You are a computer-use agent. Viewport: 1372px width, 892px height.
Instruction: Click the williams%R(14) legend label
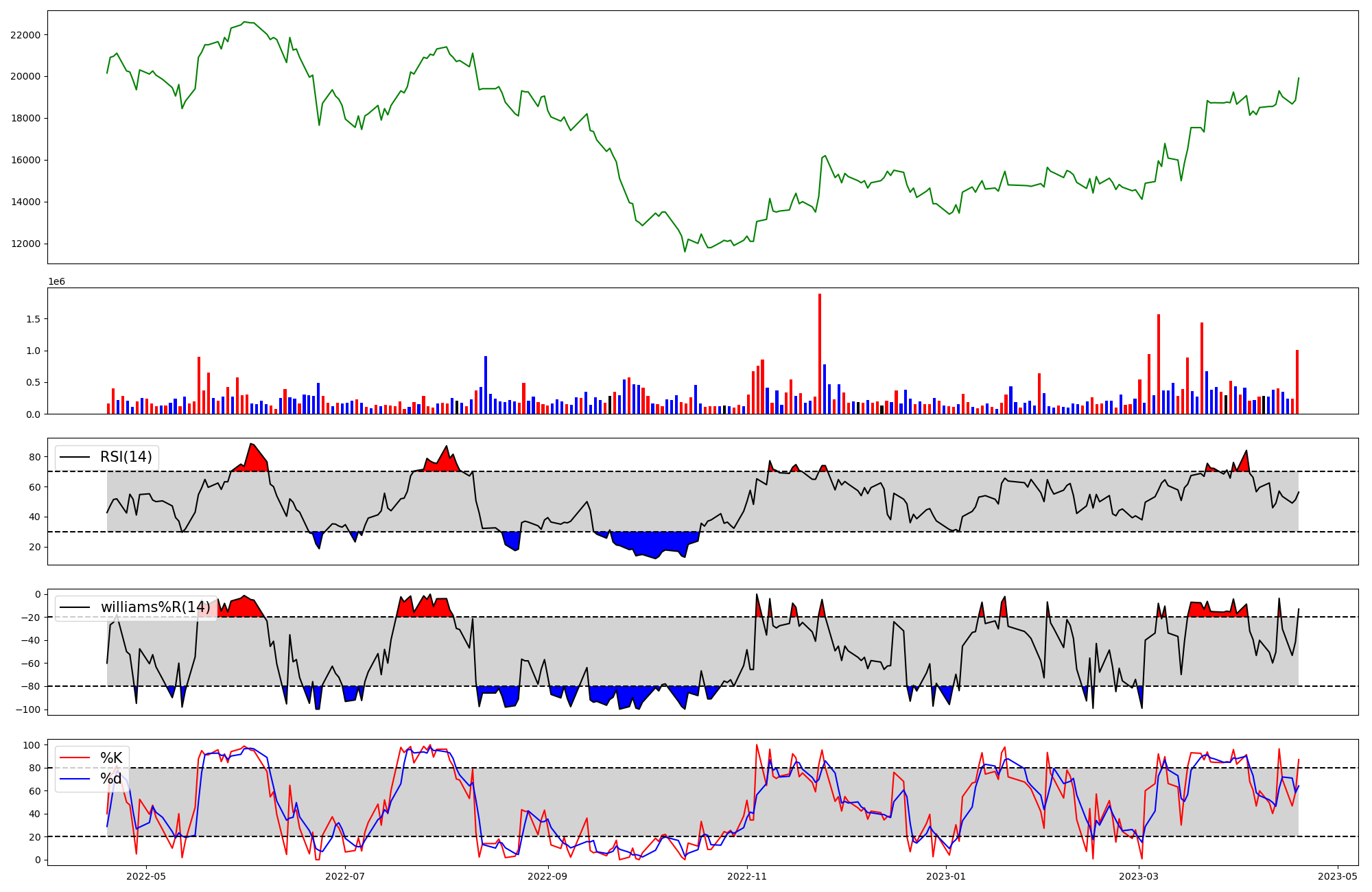155,607
